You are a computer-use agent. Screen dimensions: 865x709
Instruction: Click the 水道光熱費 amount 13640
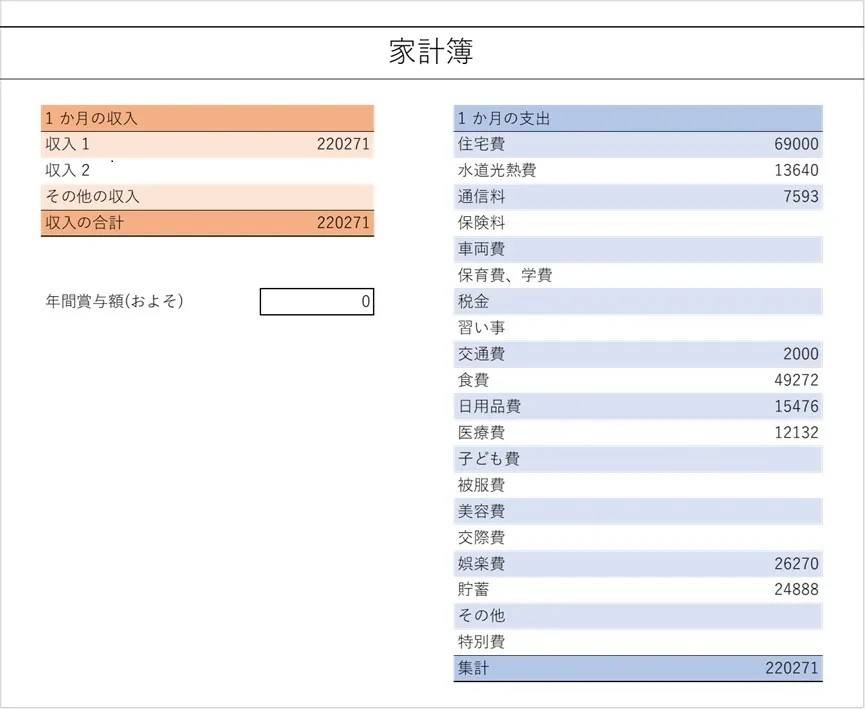click(796, 170)
